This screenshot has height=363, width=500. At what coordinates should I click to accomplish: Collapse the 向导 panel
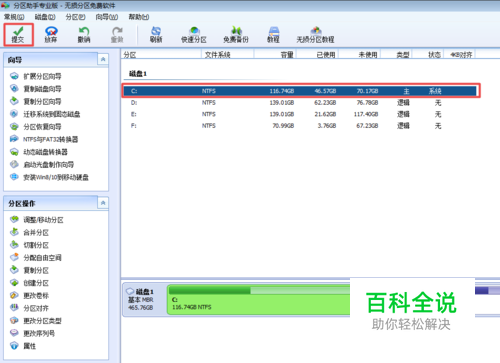[103, 59]
